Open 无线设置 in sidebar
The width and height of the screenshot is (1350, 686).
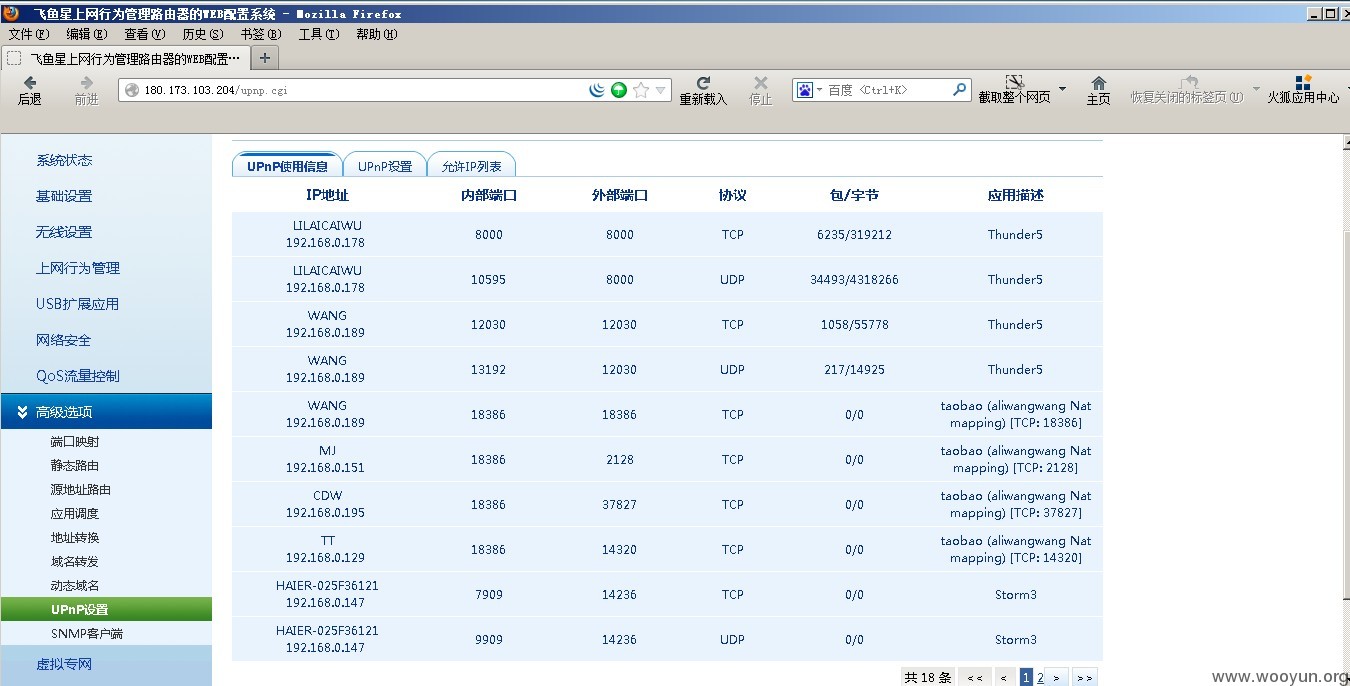tap(64, 232)
